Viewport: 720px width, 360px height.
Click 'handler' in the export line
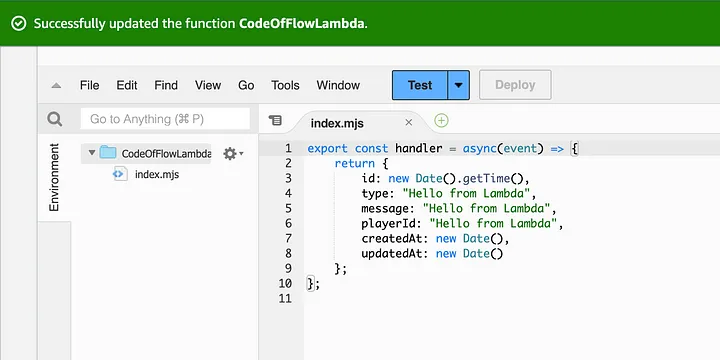coord(419,148)
